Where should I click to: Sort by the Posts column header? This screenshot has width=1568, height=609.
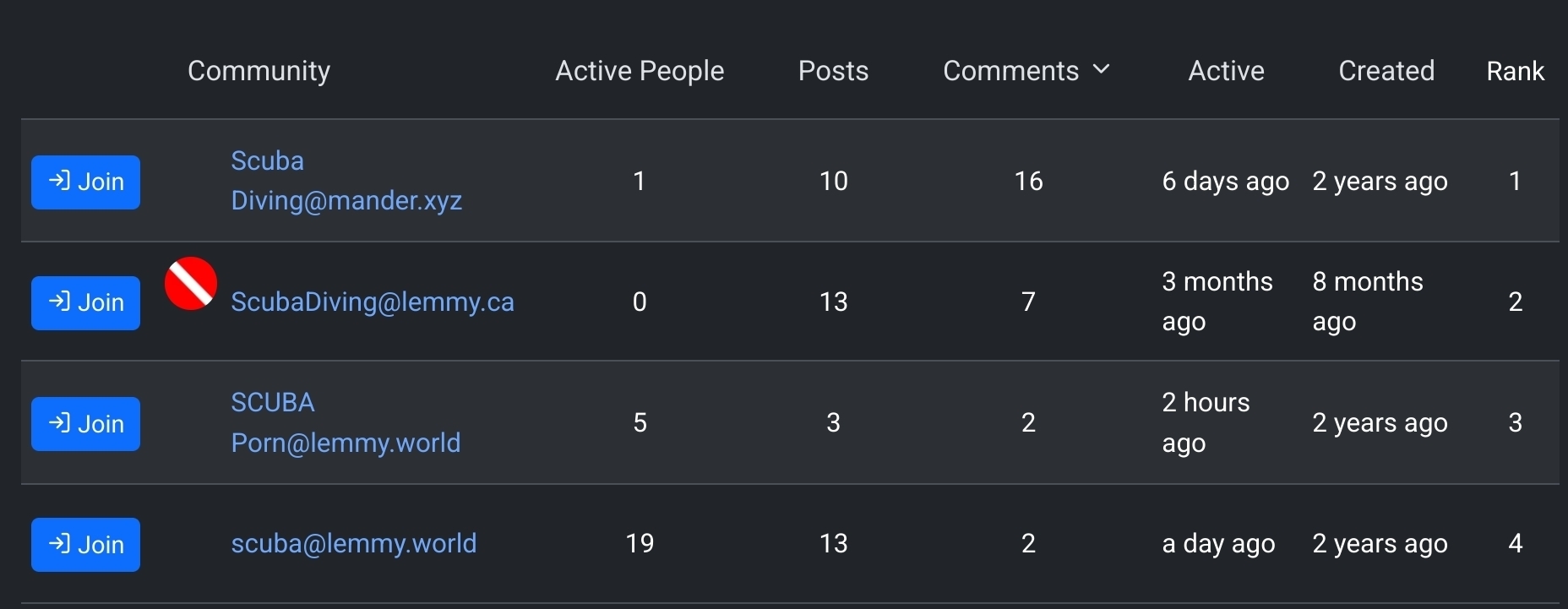tap(833, 71)
